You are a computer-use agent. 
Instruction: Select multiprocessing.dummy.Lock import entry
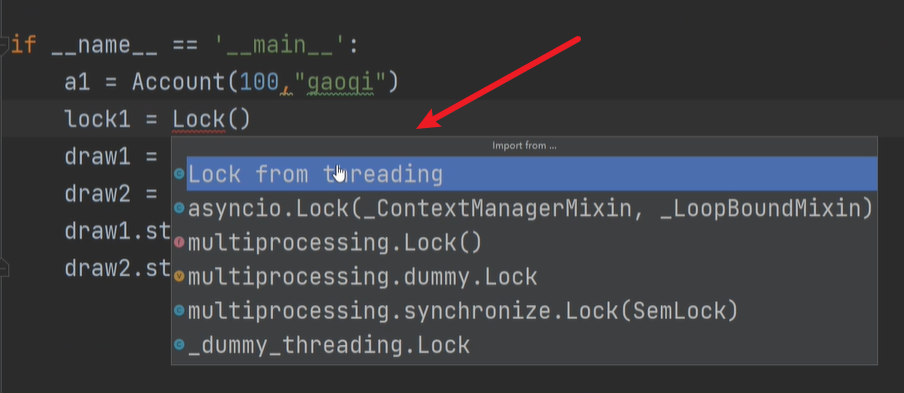(532, 277)
